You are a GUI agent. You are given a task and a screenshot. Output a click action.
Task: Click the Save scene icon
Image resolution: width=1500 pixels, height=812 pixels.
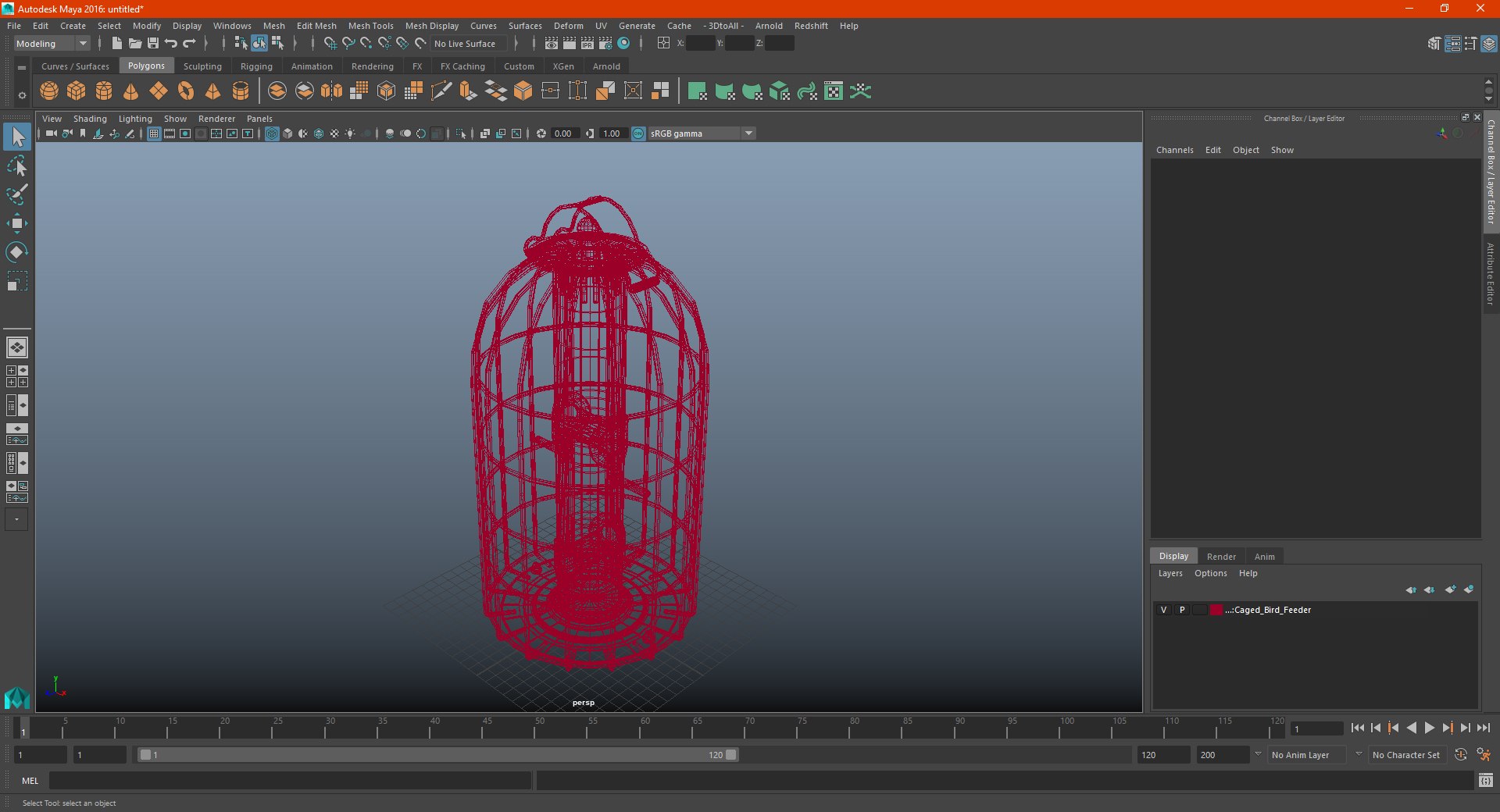click(153, 44)
